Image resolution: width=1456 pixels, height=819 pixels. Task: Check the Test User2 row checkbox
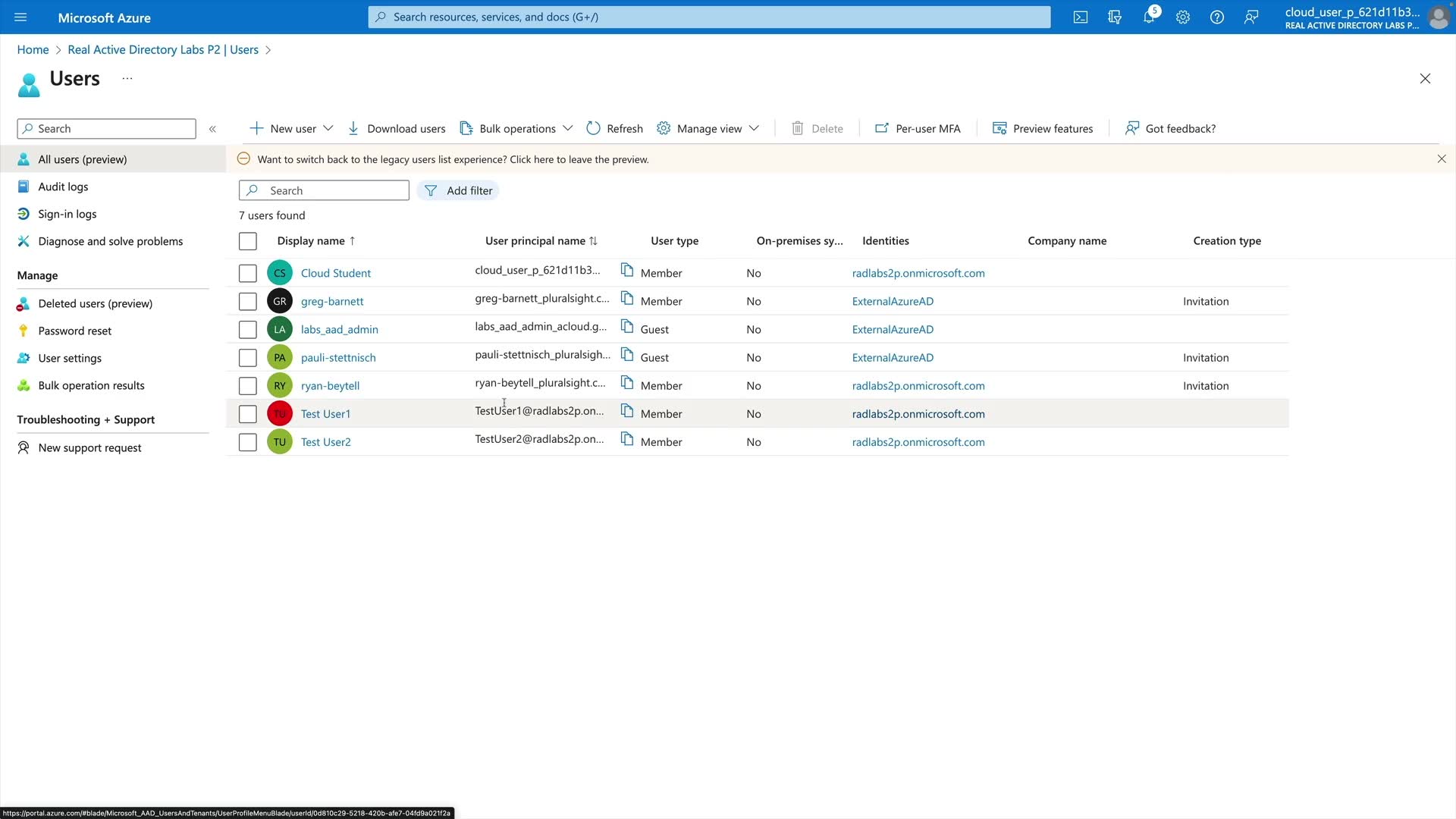pos(248,442)
